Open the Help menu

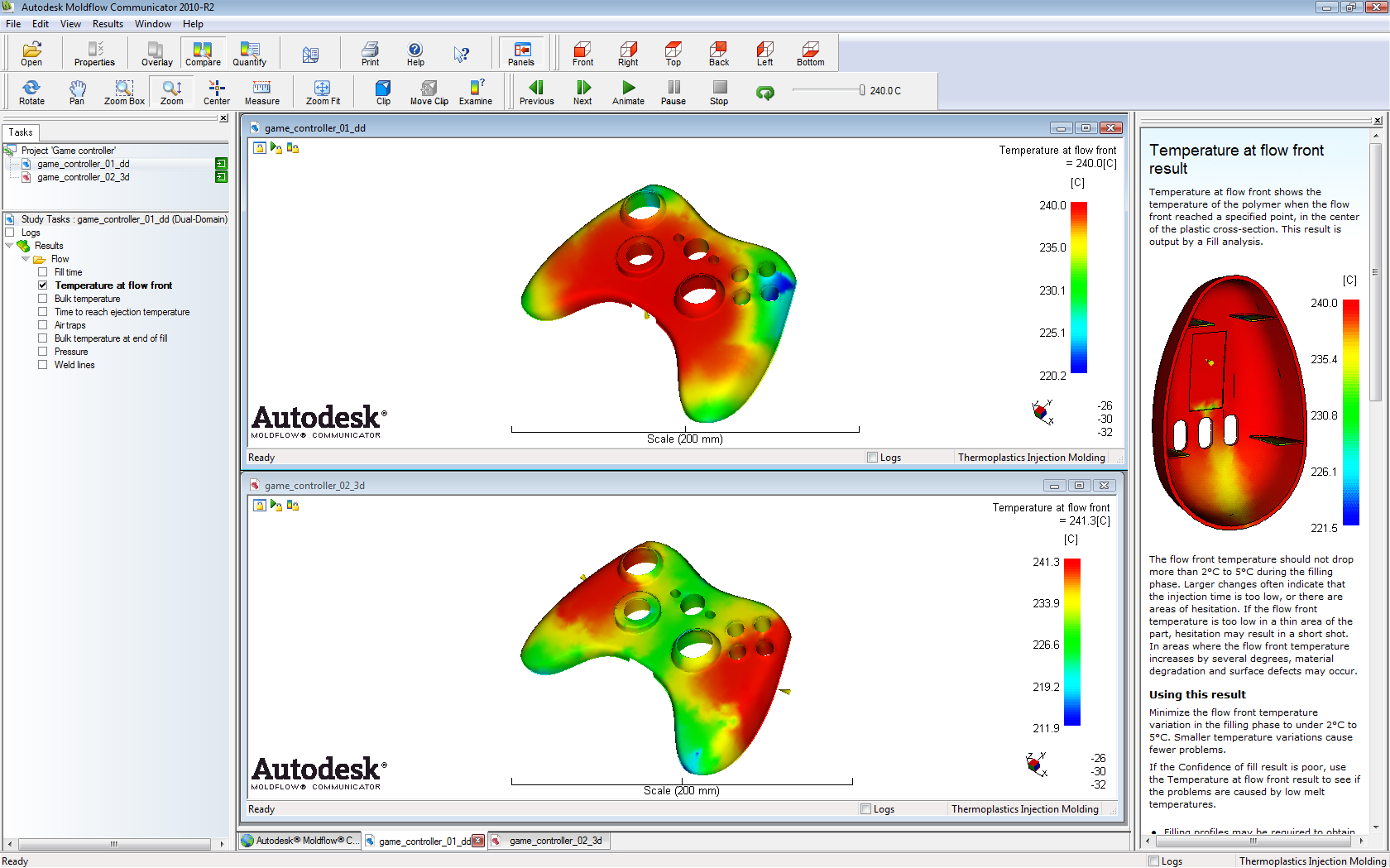(193, 24)
